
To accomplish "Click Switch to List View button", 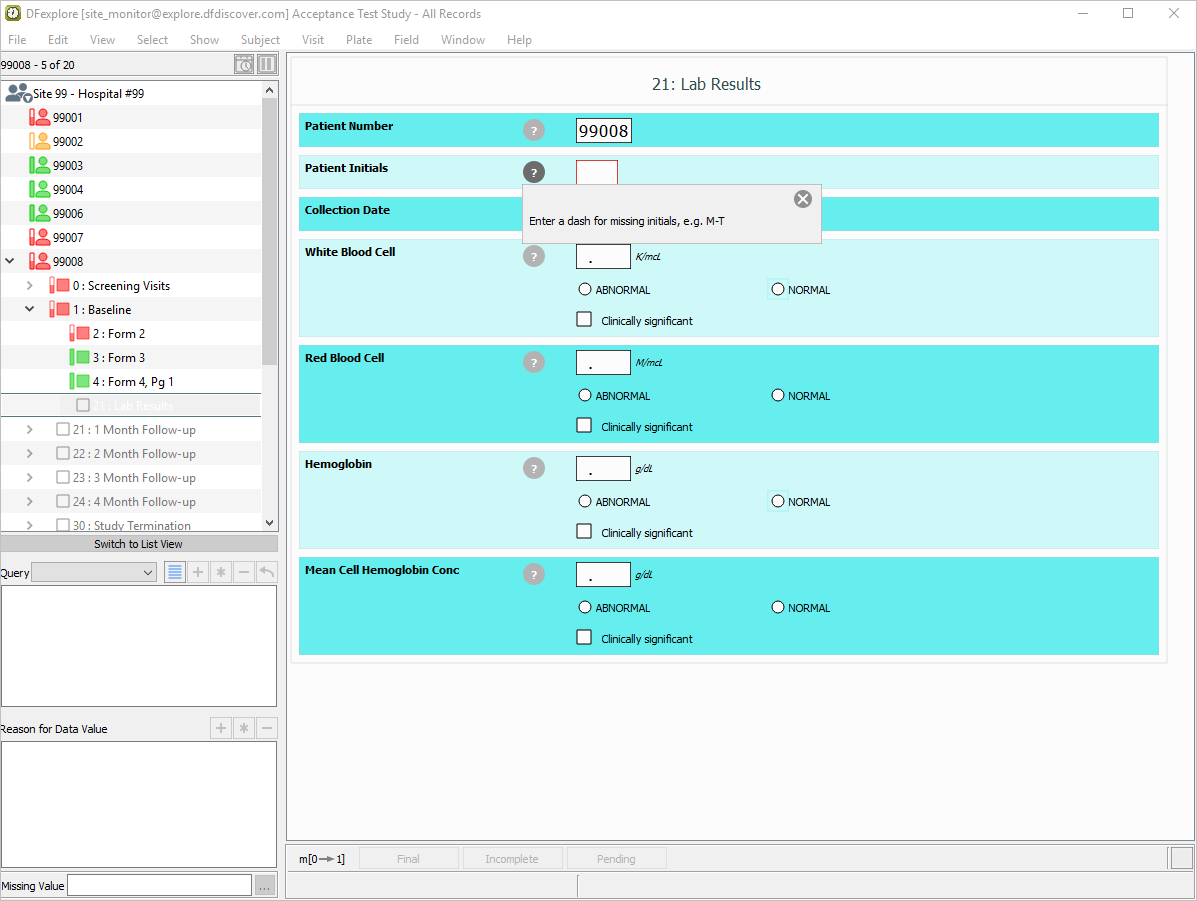I will (x=138, y=544).
